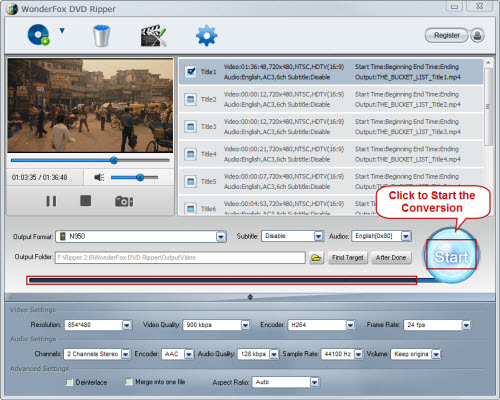Select Title3 output THE_BUCKET_LIST_Title3.mp4 text
This screenshot has height=400, width=500.
(x=407, y=132)
